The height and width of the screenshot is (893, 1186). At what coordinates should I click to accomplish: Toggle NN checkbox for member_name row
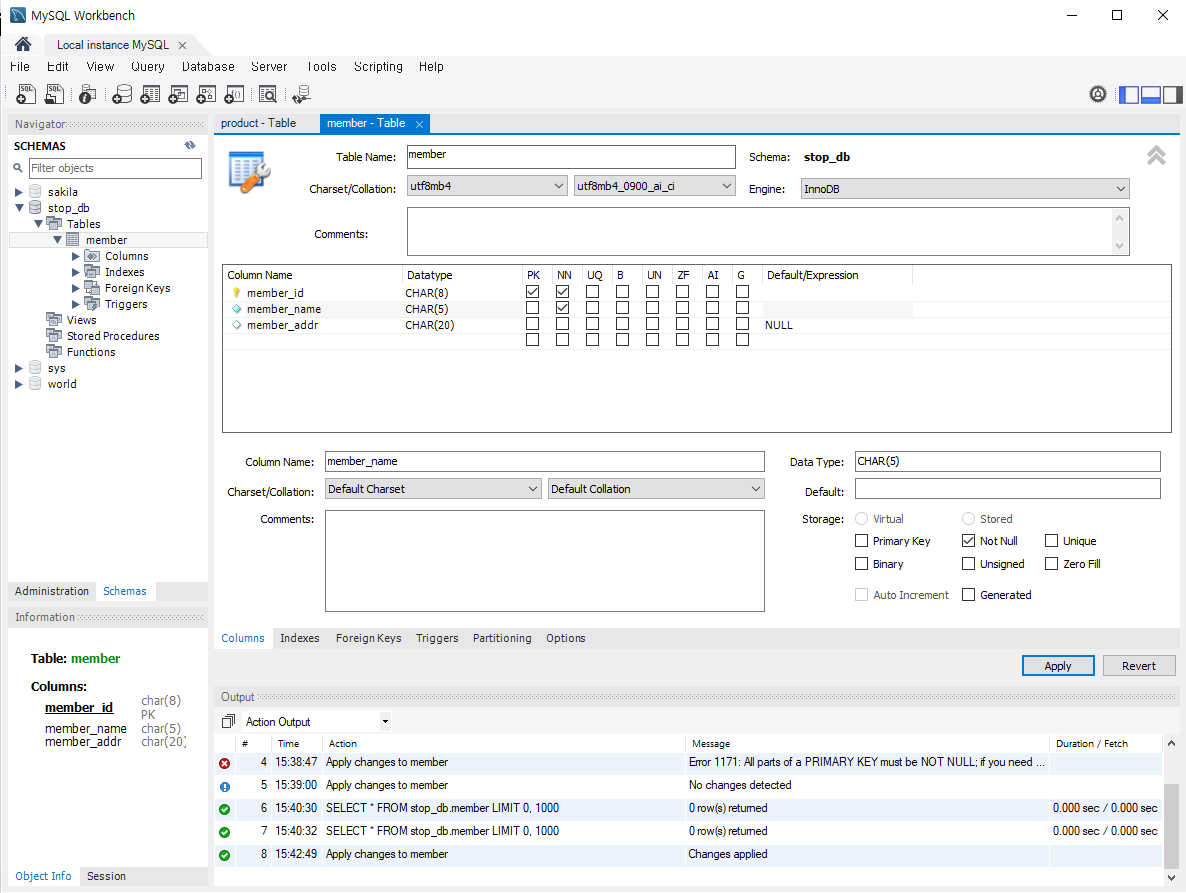coord(562,308)
